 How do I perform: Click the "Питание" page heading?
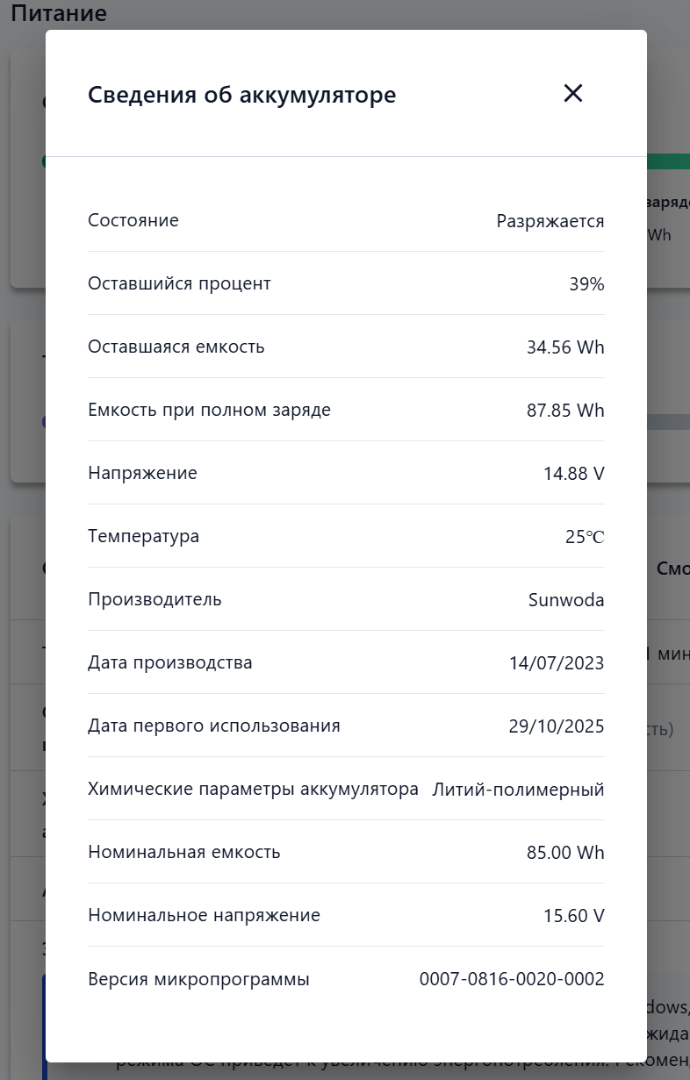59,13
